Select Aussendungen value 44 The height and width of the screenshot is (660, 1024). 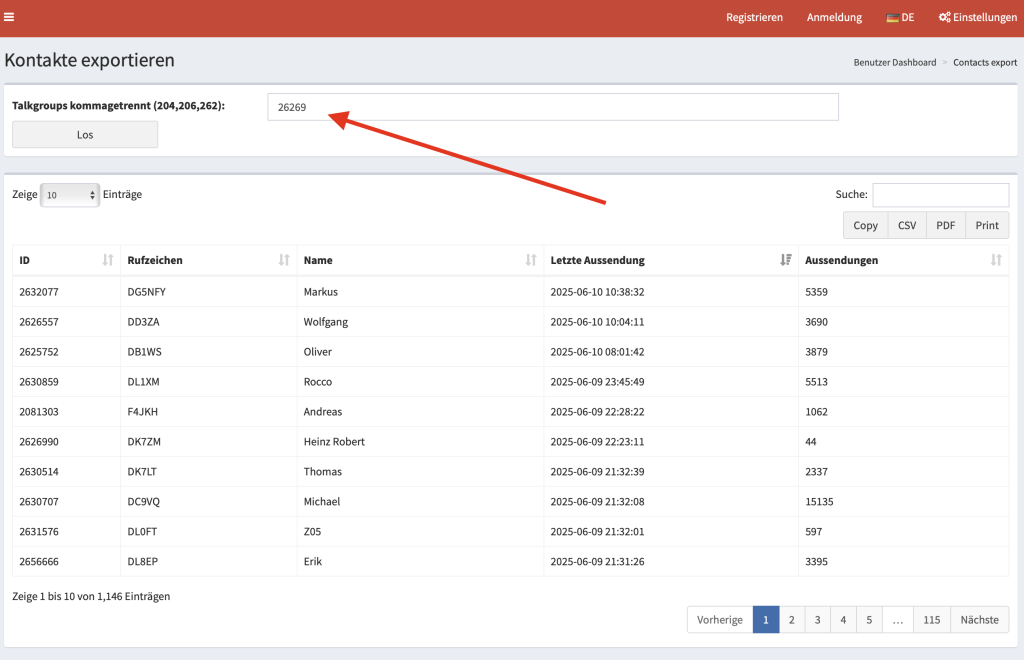click(810, 442)
